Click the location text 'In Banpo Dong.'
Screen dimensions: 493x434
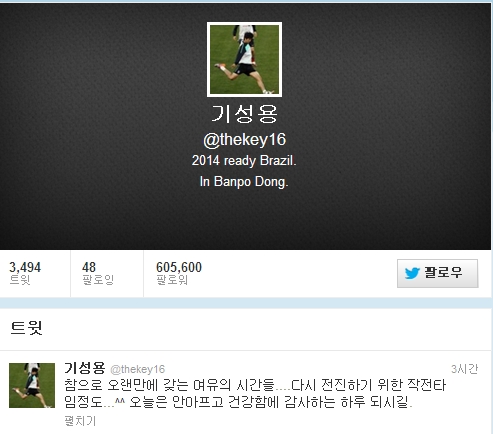(244, 182)
